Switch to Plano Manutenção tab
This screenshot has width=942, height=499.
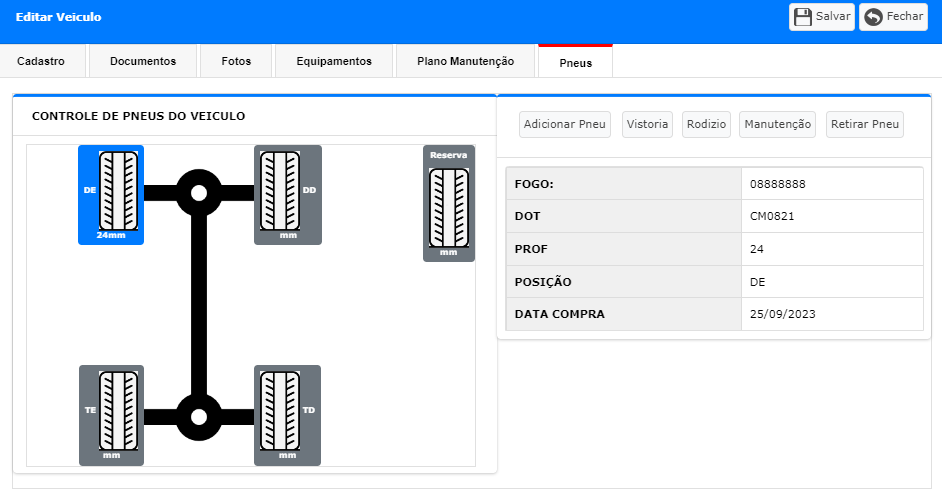point(466,61)
